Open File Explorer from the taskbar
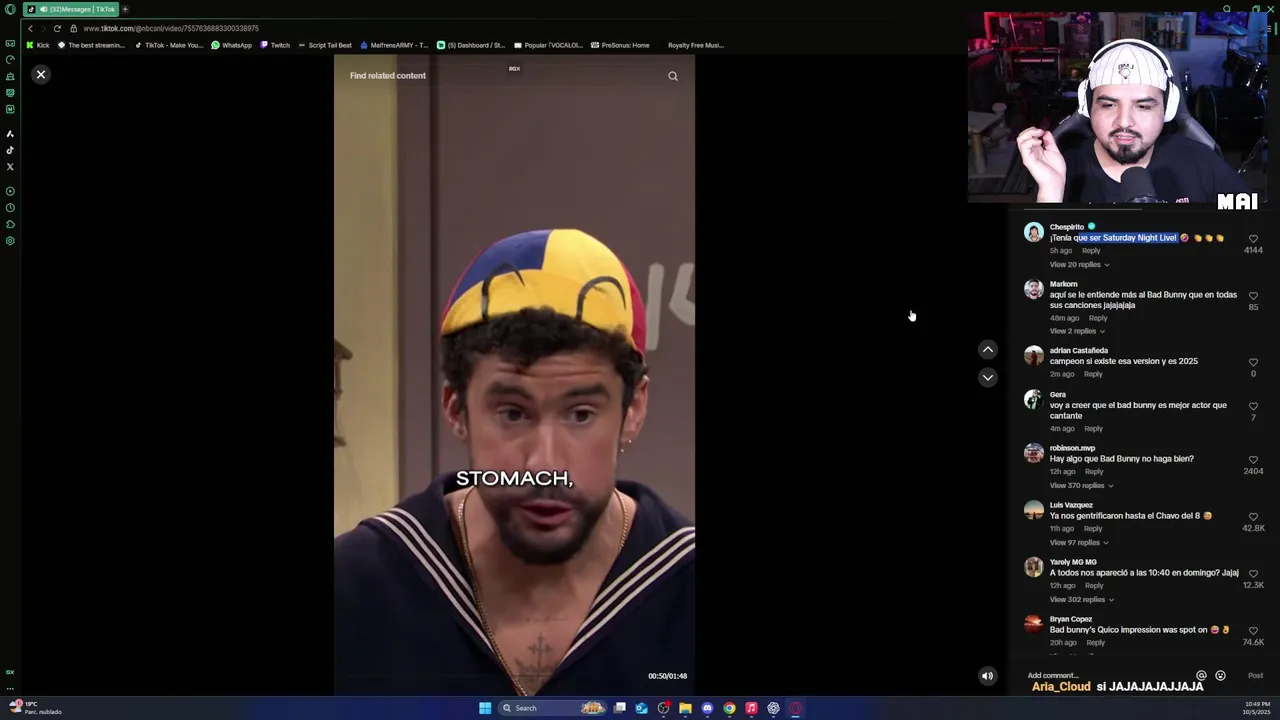This screenshot has width=1280, height=720. tap(685, 708)
